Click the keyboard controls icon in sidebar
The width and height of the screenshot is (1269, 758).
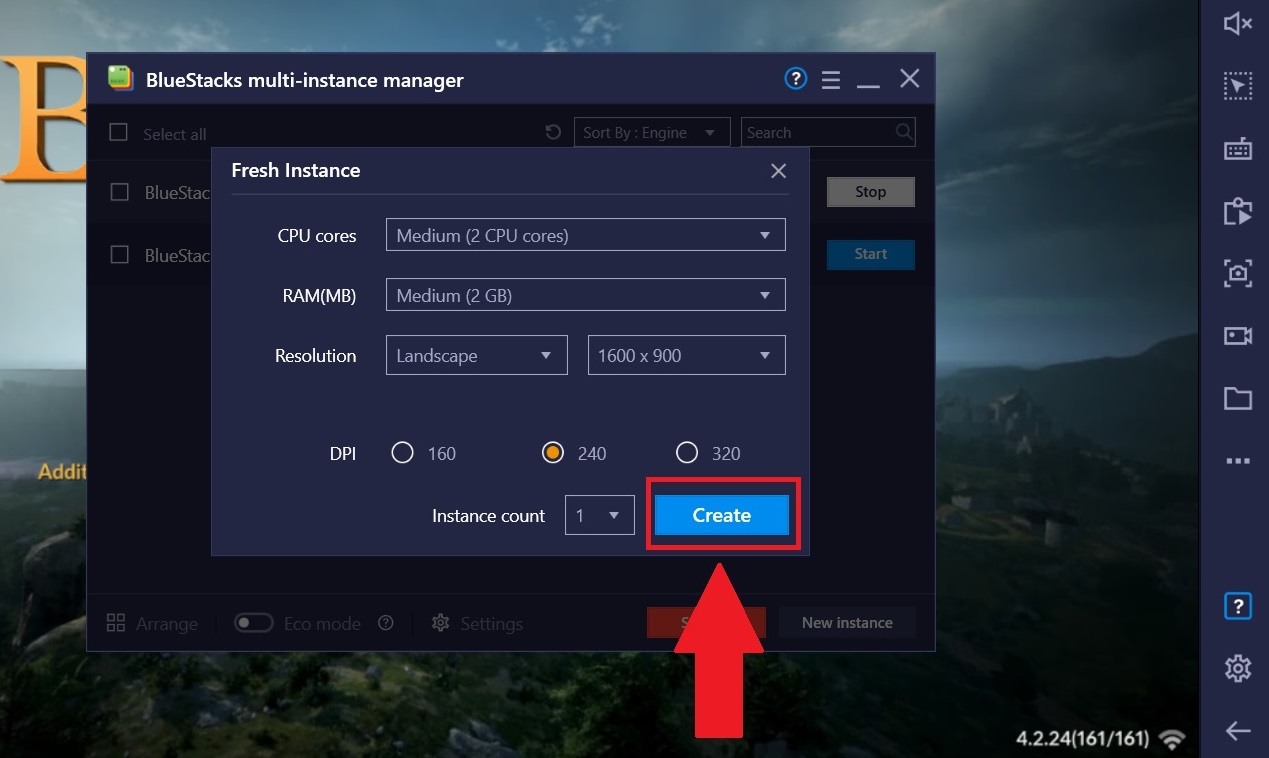pos(1238,149)
